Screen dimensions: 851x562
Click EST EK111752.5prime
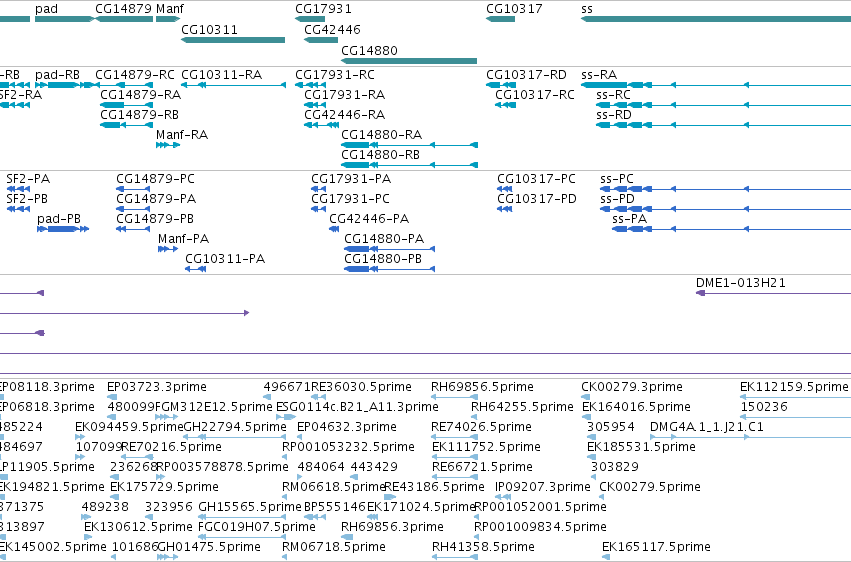pos(486,447)
